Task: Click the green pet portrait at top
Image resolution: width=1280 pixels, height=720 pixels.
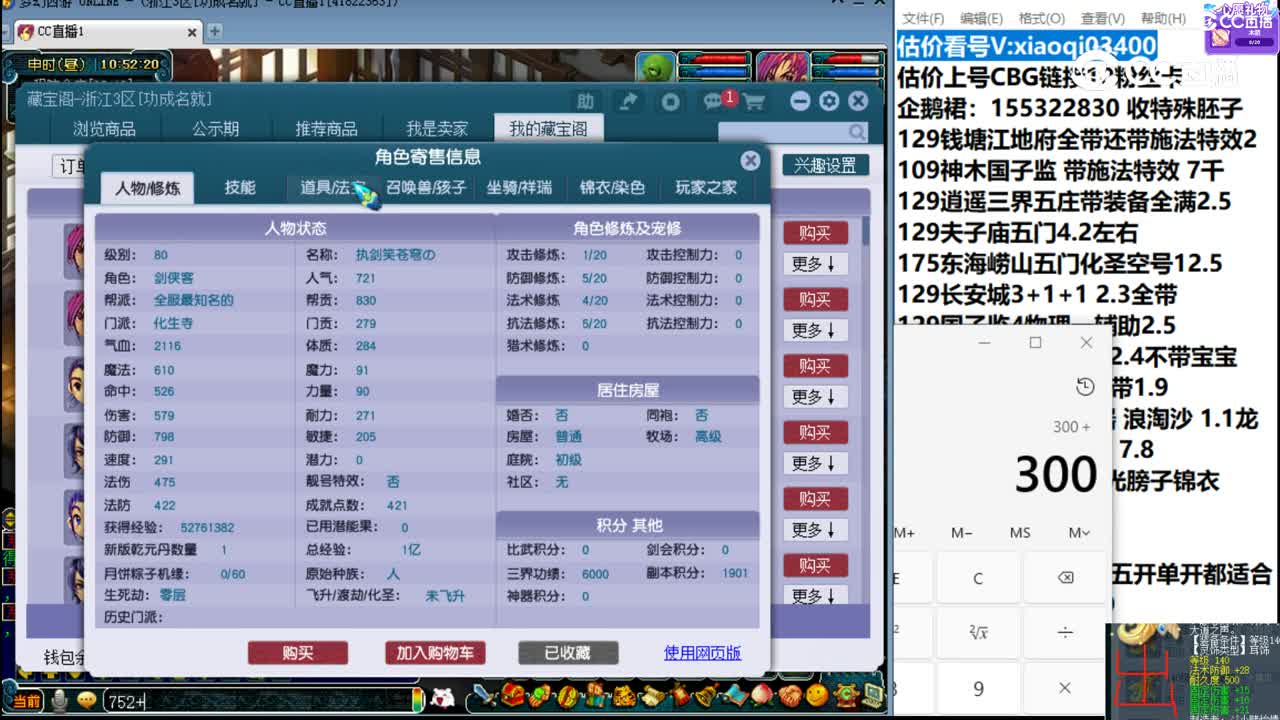Action: tap(655, 67)
